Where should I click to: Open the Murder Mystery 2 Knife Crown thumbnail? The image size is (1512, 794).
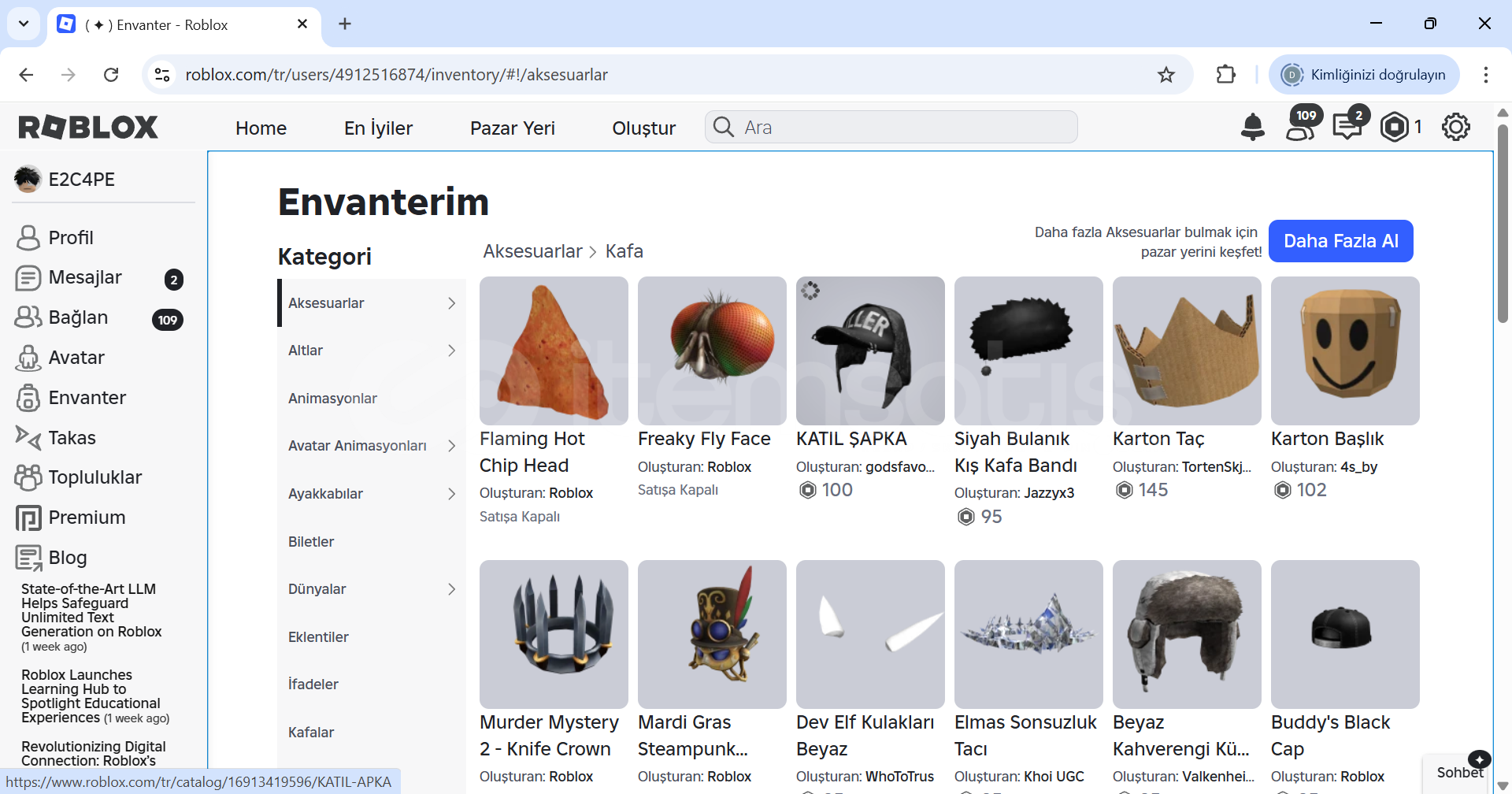554,634
